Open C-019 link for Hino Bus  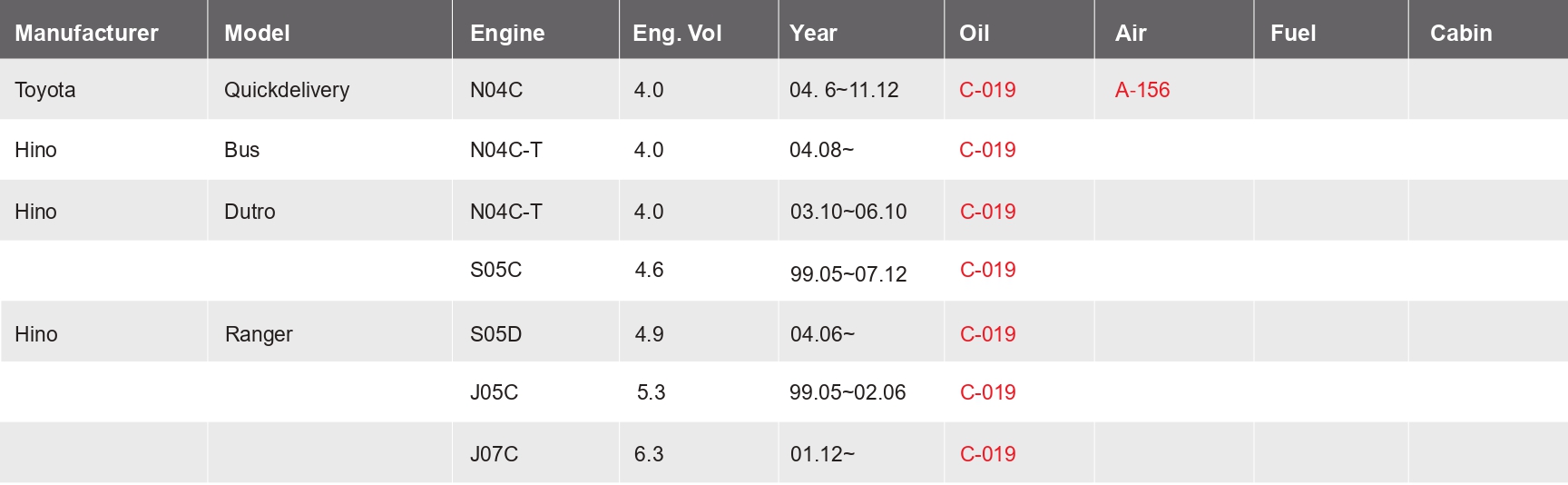[987, 150]
